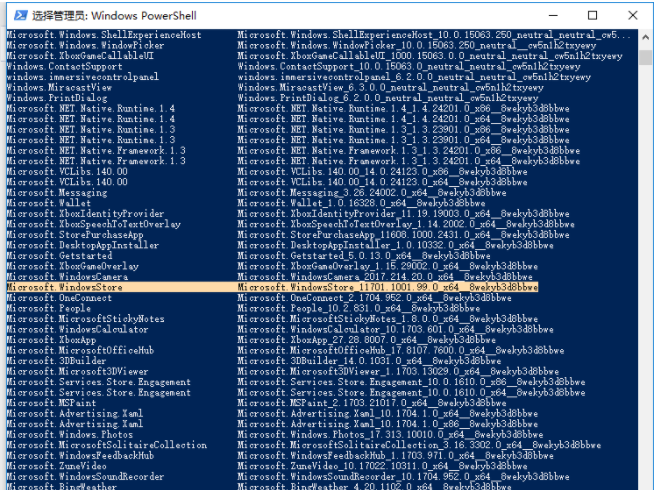Screen dimensions: 654x490
Task: Click the Windows PowerShell title bar text
Action: tap(114, 16)
